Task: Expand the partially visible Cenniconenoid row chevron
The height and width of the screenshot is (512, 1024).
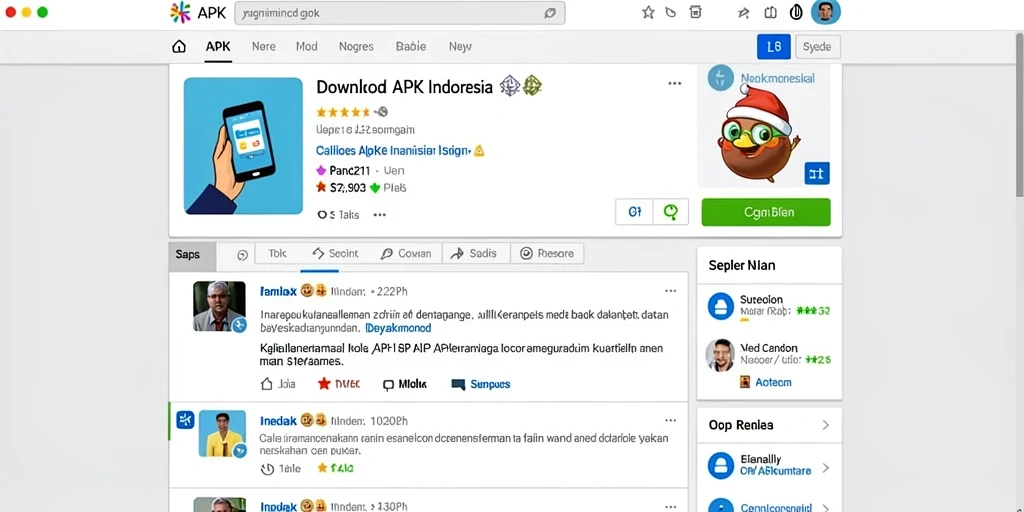Action: [x=825, y=507]
